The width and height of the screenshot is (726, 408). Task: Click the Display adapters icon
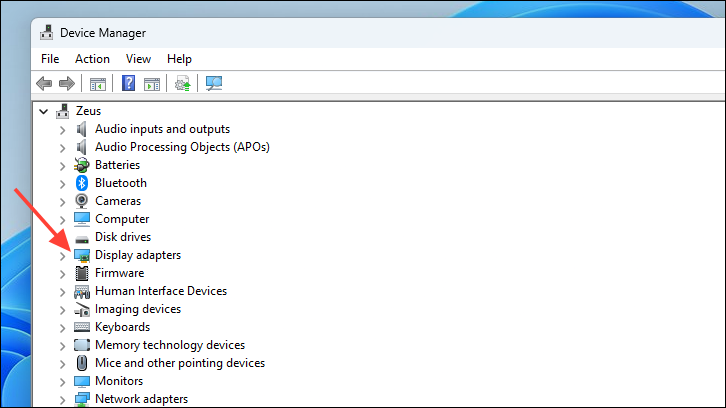82,256
